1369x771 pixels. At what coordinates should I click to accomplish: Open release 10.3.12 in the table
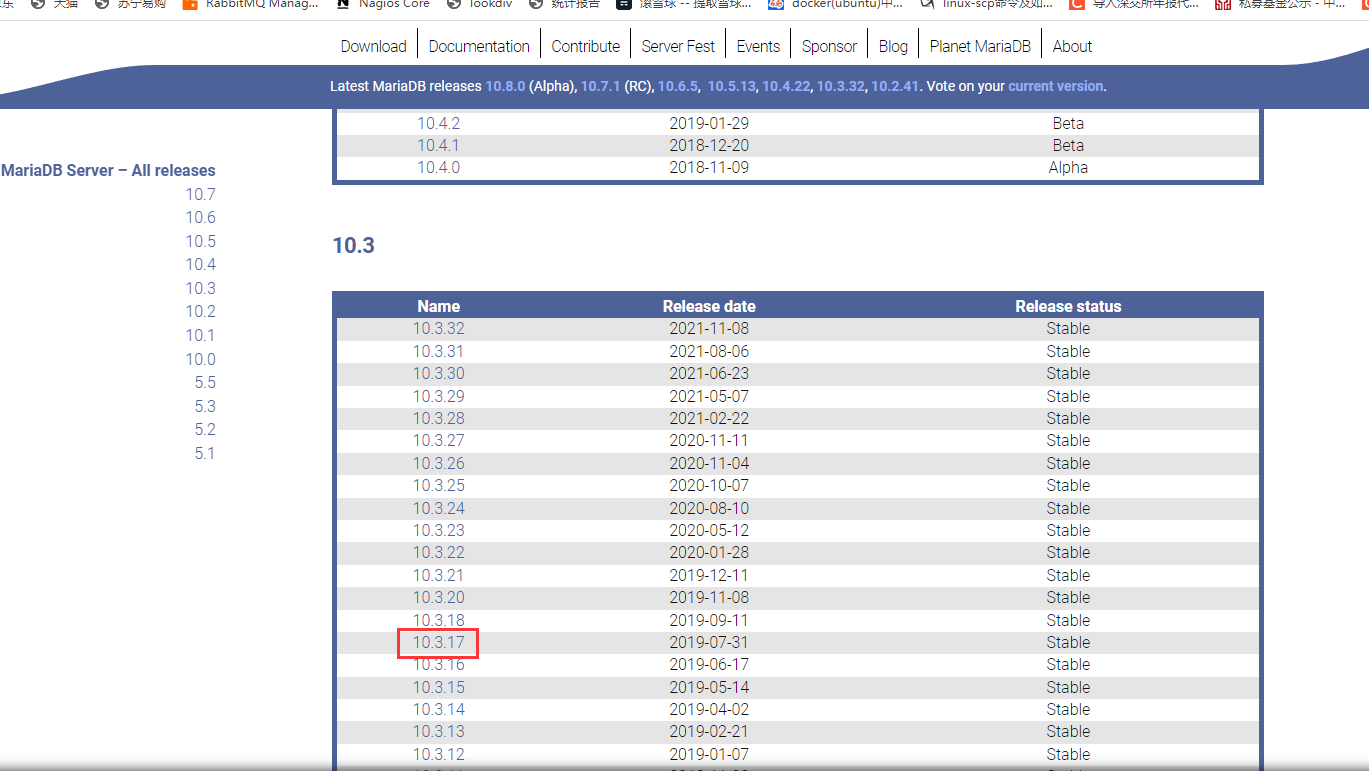439,754
